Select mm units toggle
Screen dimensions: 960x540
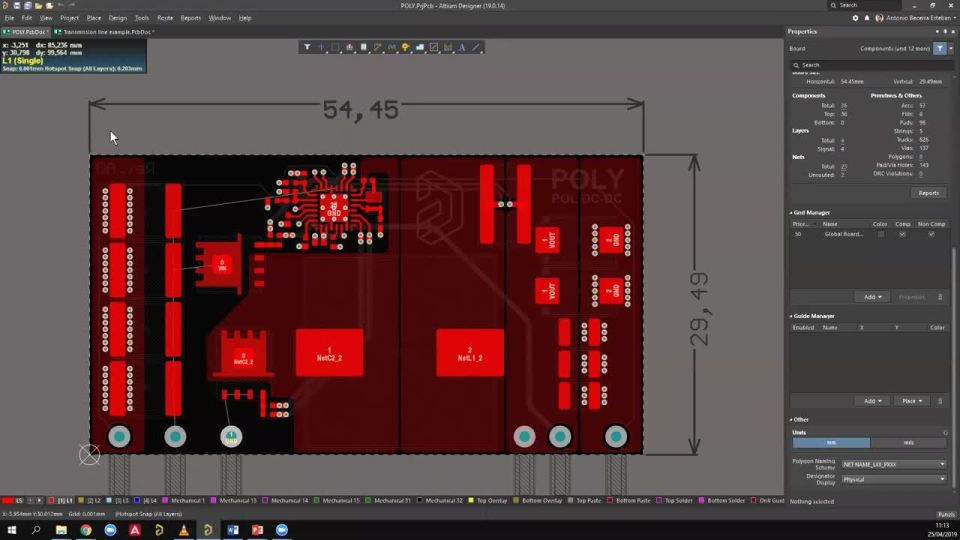pos(831,443)
